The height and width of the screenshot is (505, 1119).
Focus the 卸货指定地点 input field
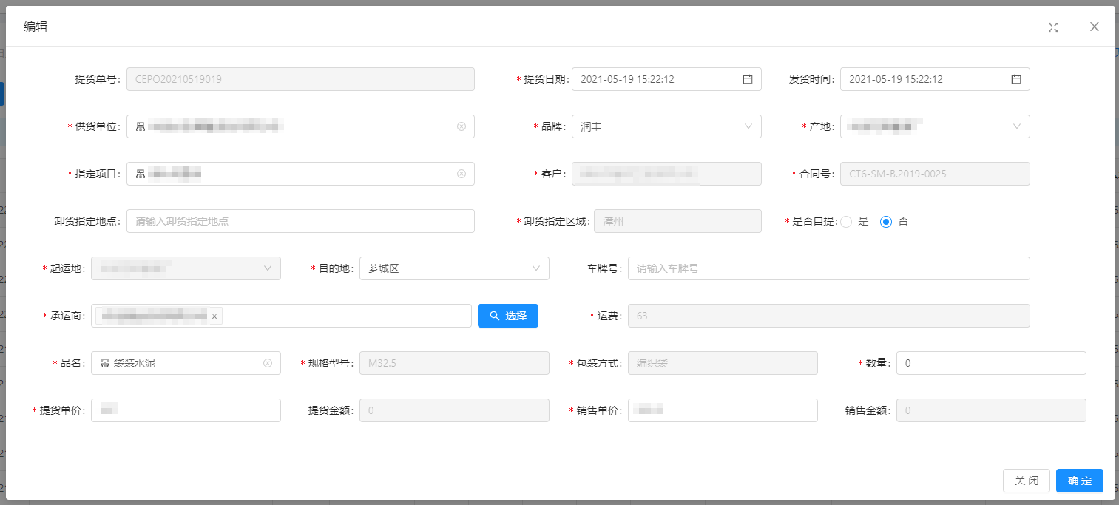pyautogui.click(x=300, y=221)
